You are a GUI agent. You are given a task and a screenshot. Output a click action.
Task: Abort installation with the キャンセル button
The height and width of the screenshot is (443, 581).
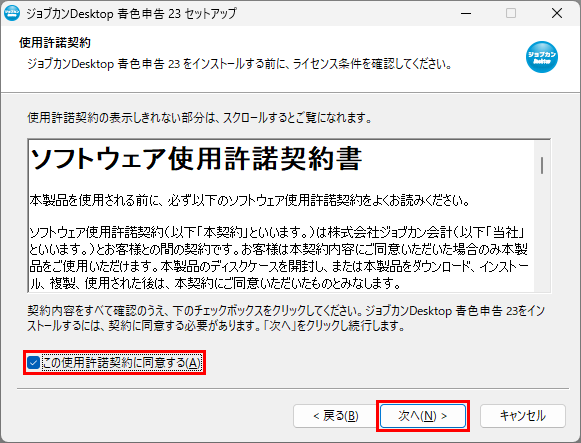tap(523, 416)
